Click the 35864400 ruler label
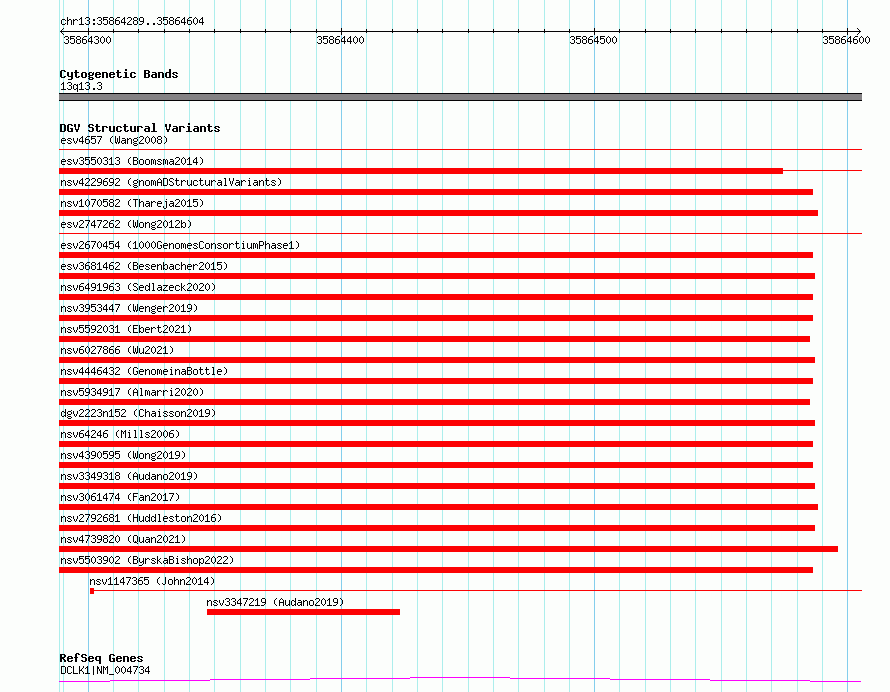This screenshot has width=890, height=692. click(x=341, y=40)
